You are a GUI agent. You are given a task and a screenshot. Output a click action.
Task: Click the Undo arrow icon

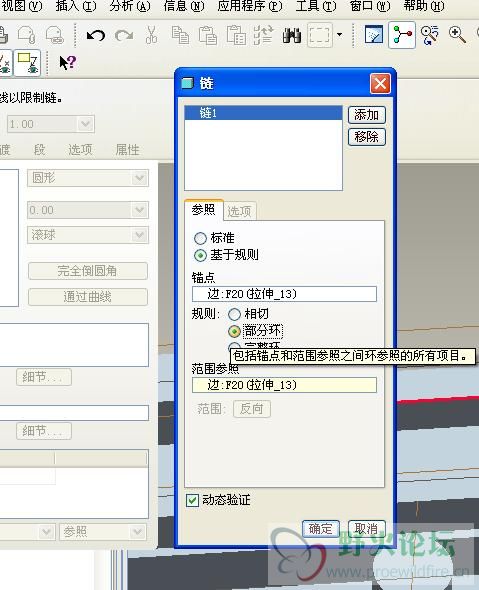coord(96,36)
